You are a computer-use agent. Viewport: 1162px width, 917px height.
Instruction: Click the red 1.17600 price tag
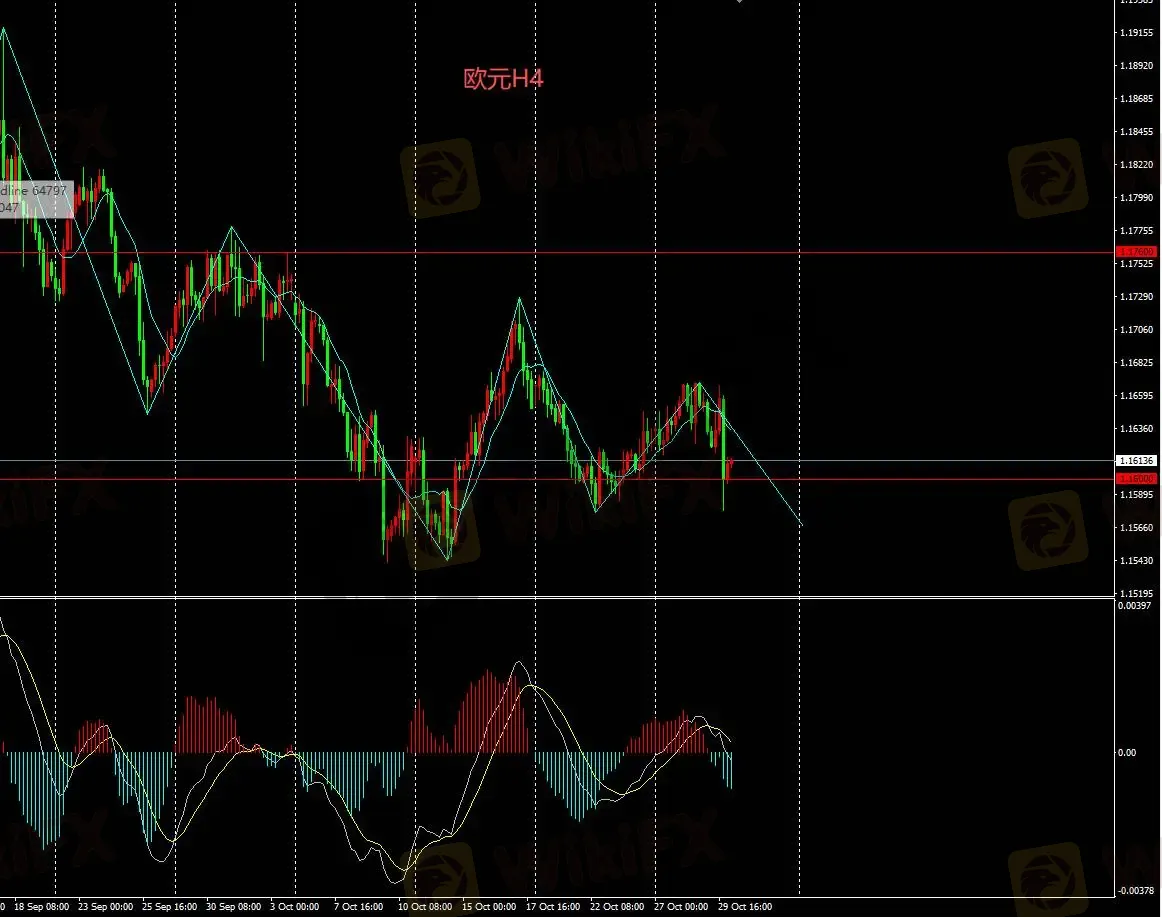pyautogui.click(x=1136, y=252)
